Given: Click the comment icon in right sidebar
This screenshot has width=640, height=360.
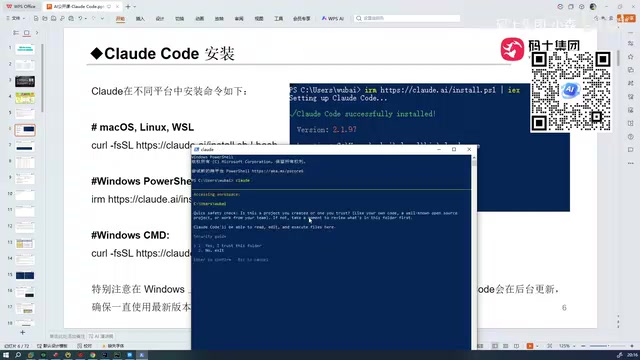Looking at the screenshot, I should (631, 150).
